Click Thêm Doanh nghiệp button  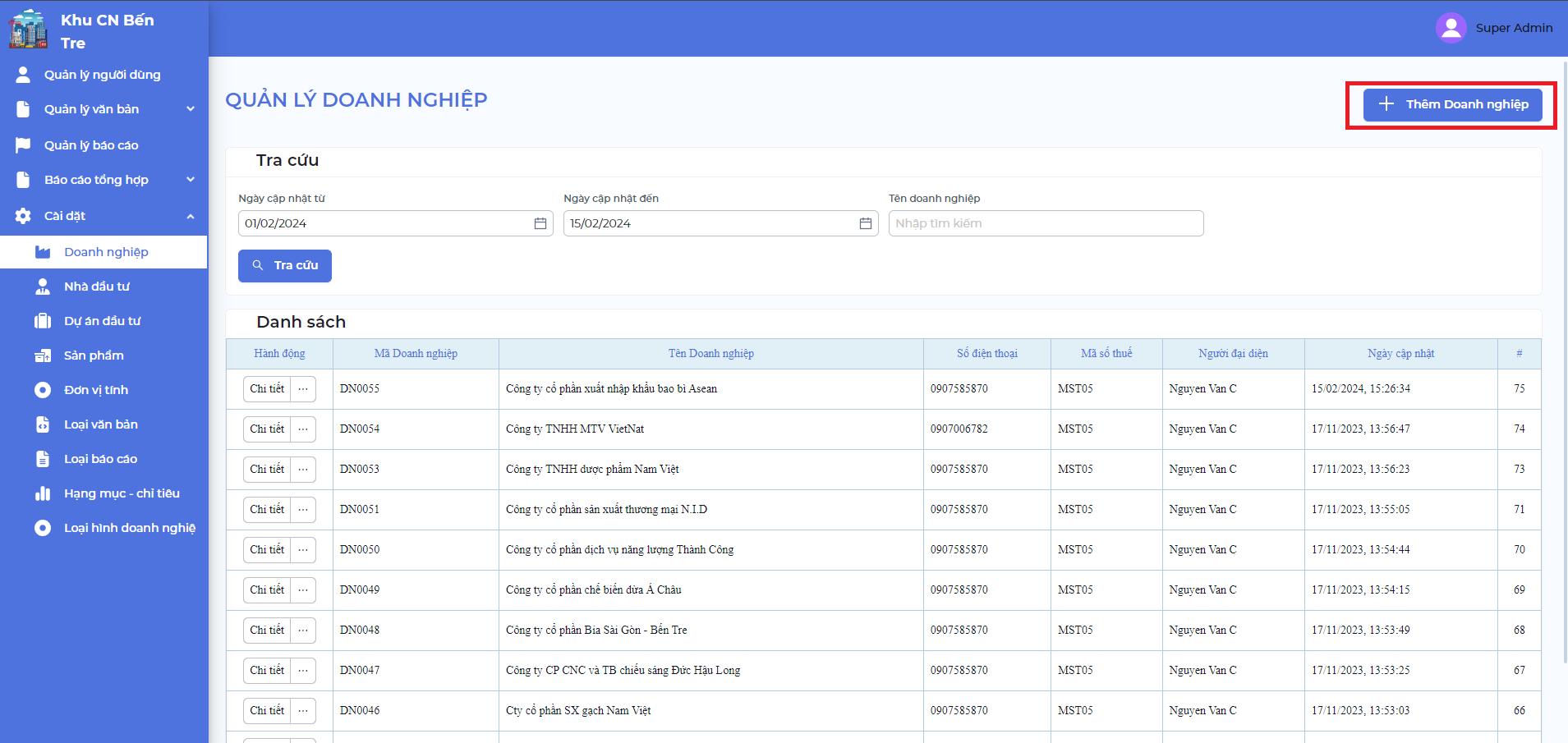1452,104
